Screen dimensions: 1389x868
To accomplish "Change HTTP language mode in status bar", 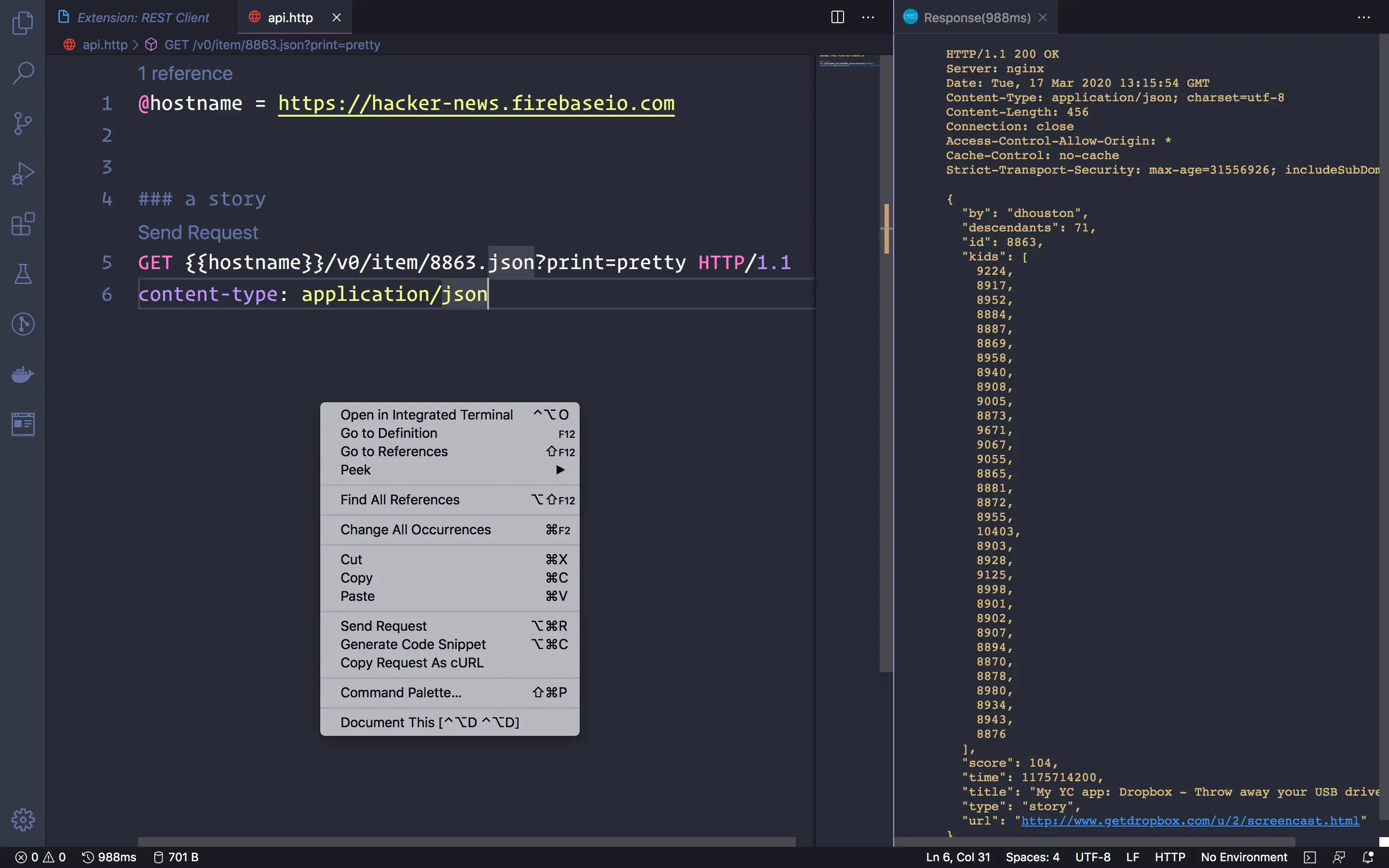I will [x=1169, y=857].
